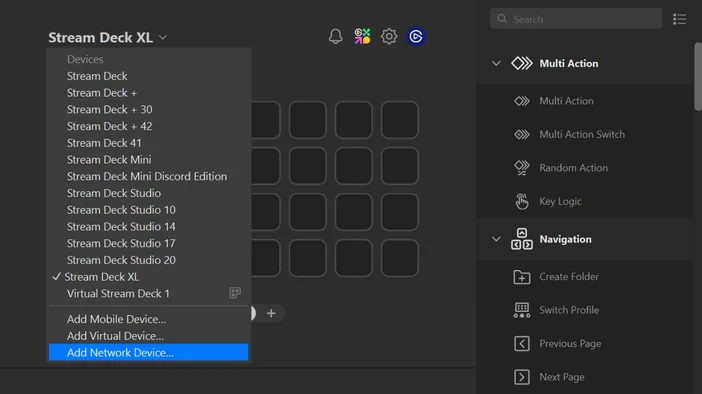Select Stream Deck Studio 10
The image size is (702, 394).
tap(148, 210)
